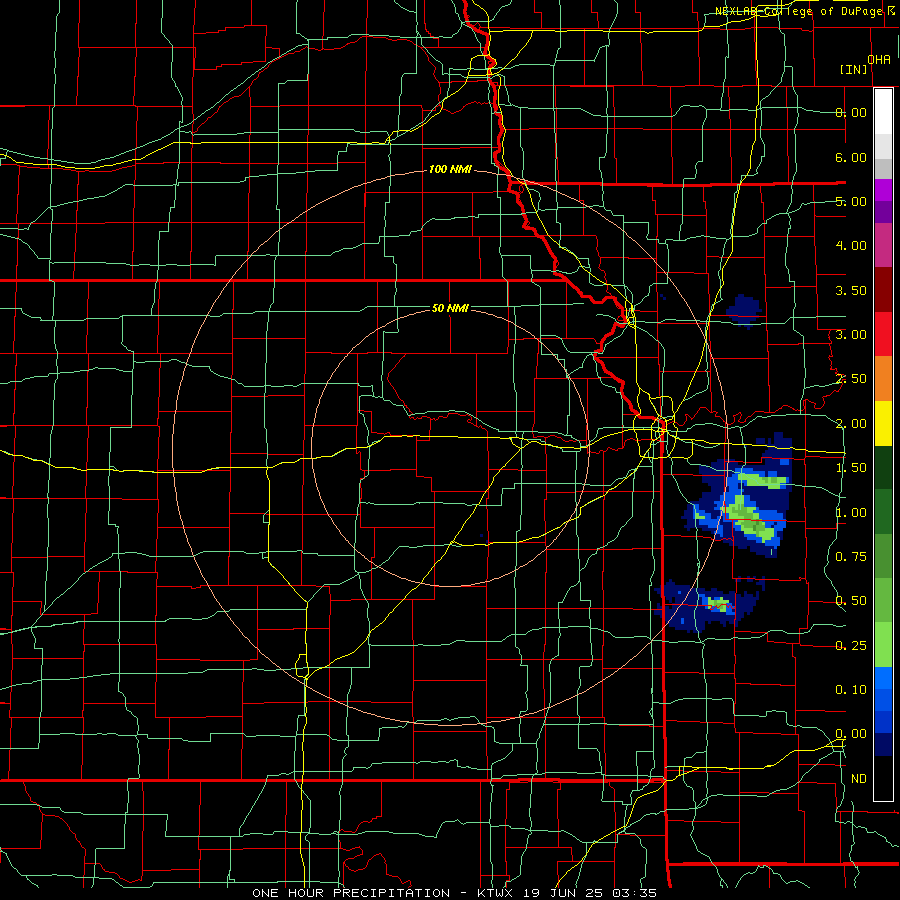Pick the dark red legend swatch
Viewport: 900px width, 900px height.
tap(883, 290)
